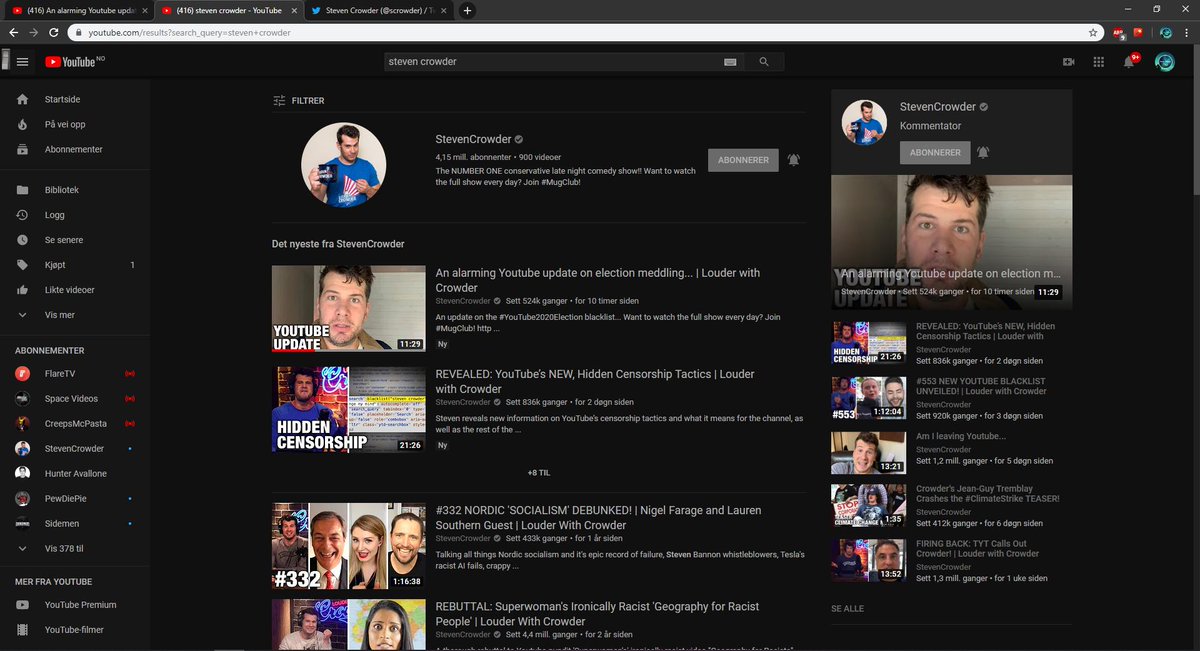The width and height of the screenshot is (1200, 651).
Task: Switch to Steven Crowder Twitter tab
Action: [x=379, y=10]
